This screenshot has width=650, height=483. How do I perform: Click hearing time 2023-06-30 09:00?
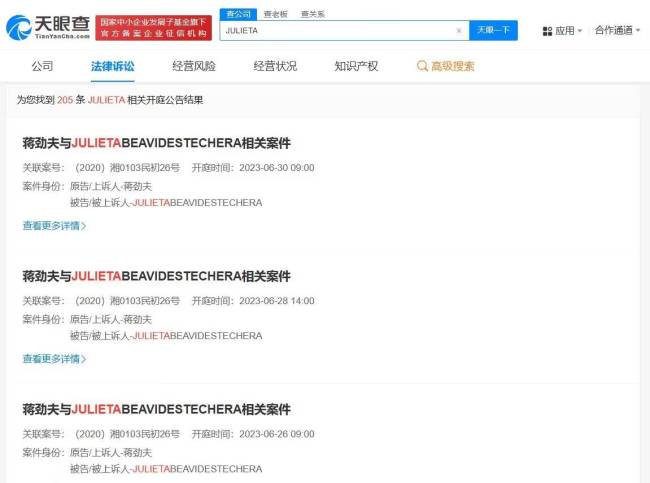click(x=276, y=168)
